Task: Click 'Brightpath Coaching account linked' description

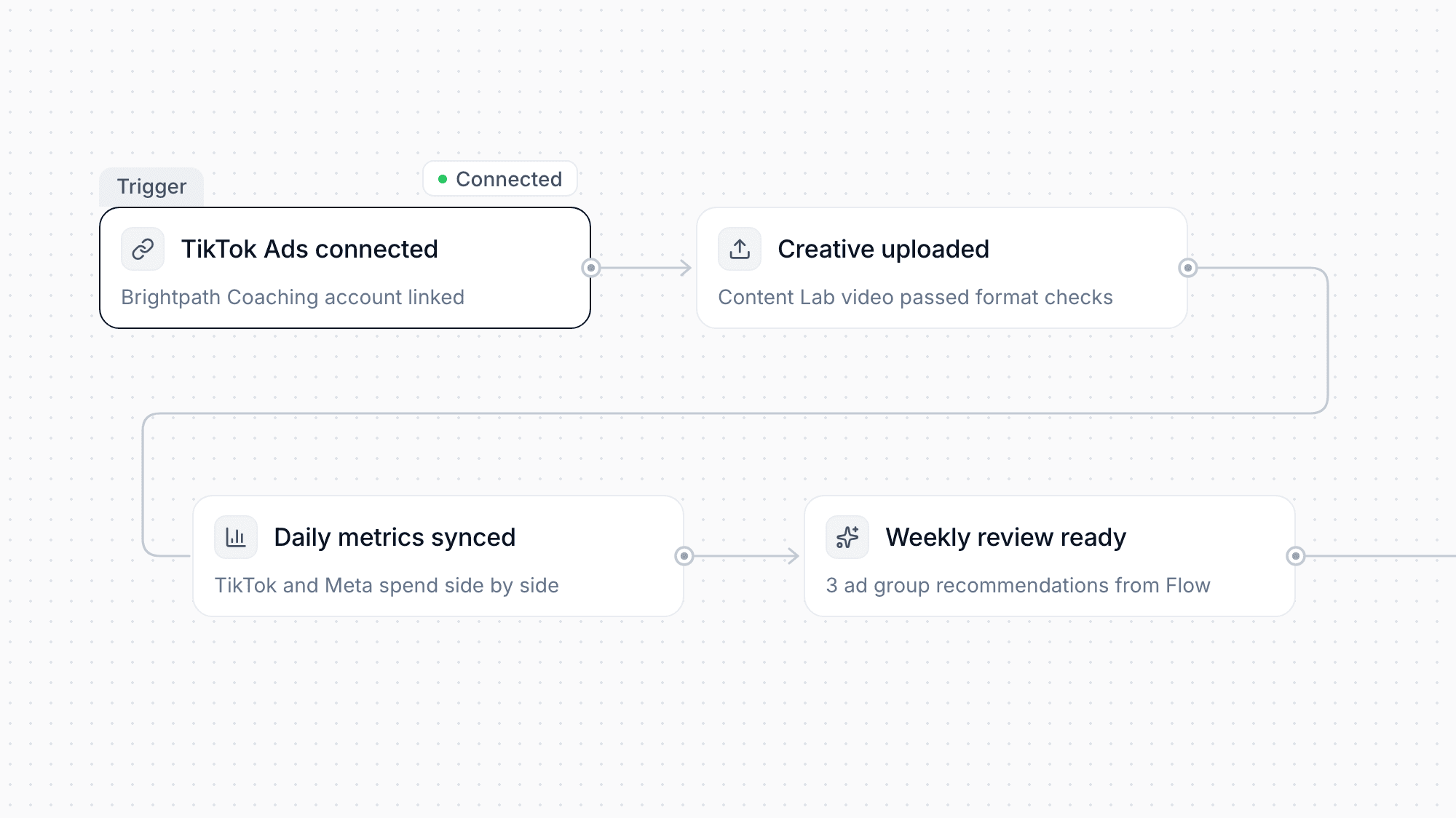Action: 293,297
